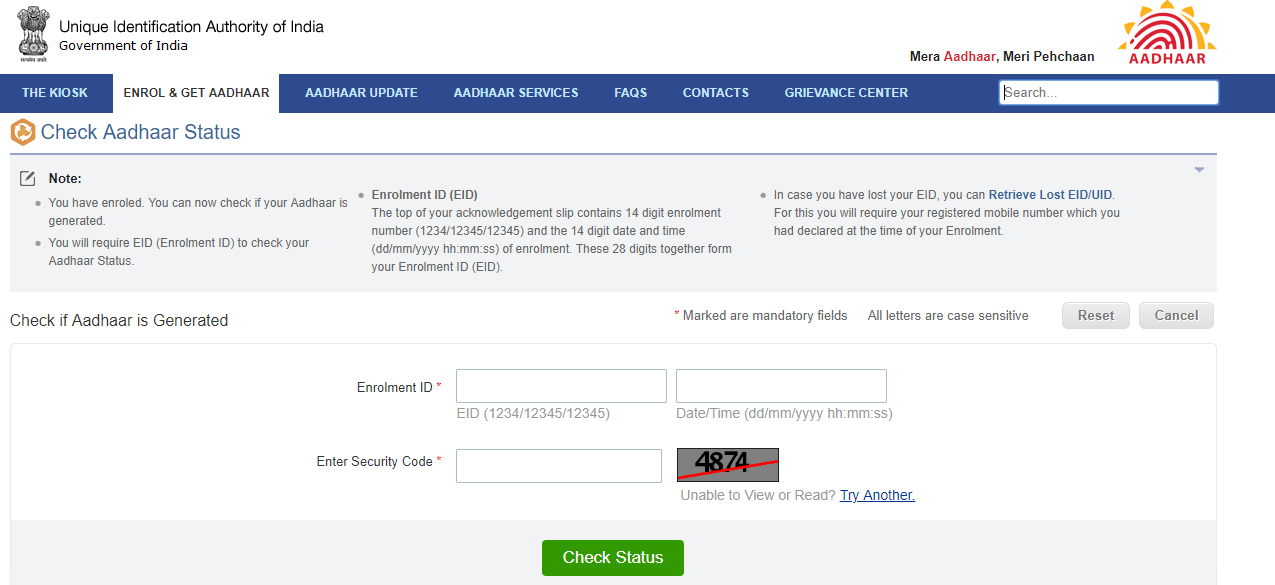The image size is (1275, 585).
Task: Click the pencil icon beside Note
Action: tap(27, 177)
